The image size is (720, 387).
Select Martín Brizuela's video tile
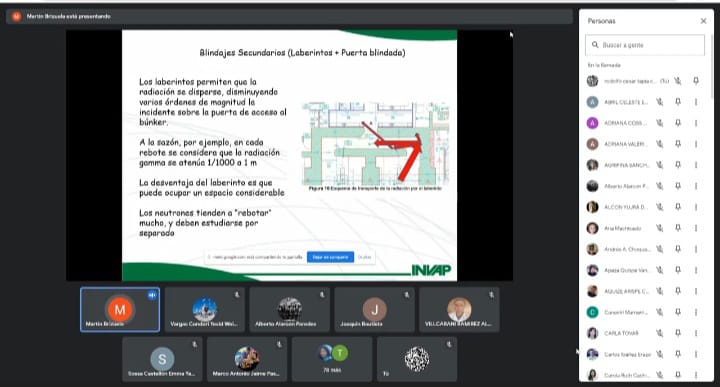point(120,309)
